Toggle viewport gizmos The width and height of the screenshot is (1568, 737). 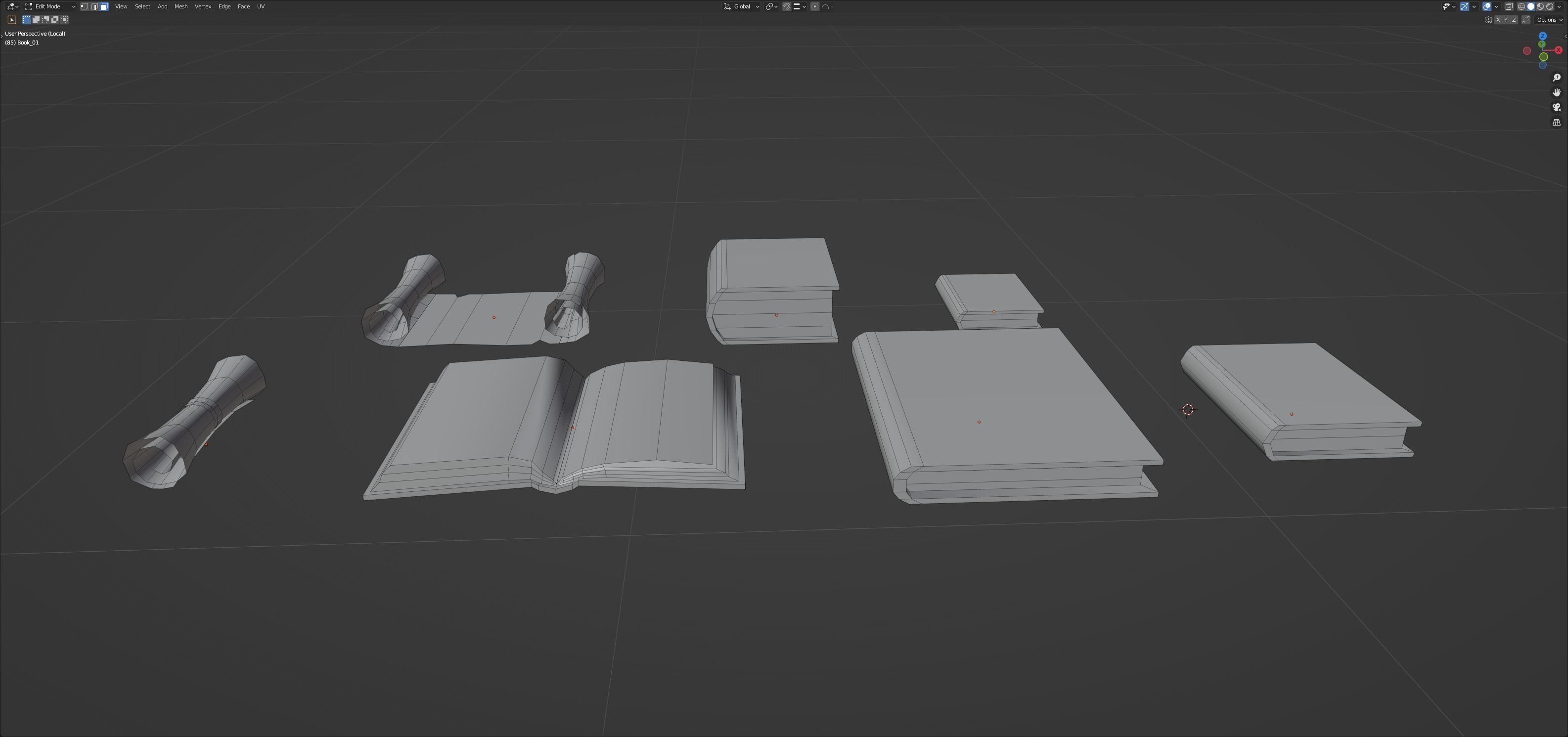coord(1465,6)
